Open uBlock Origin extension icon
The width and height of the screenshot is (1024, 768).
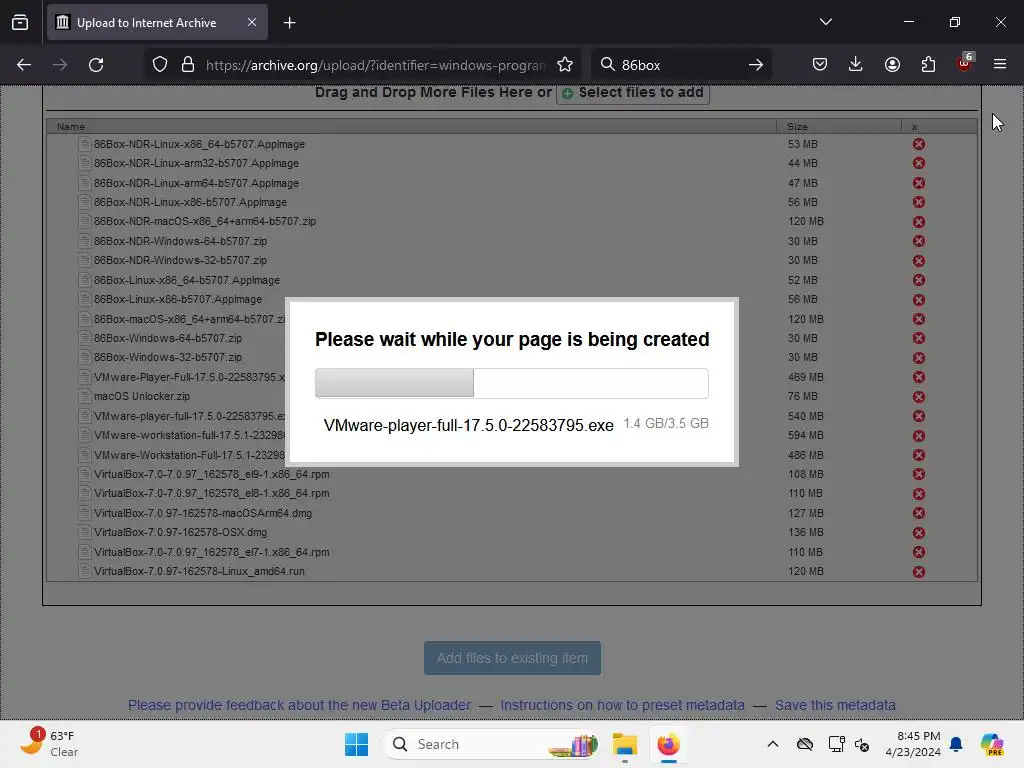[965, 63]
